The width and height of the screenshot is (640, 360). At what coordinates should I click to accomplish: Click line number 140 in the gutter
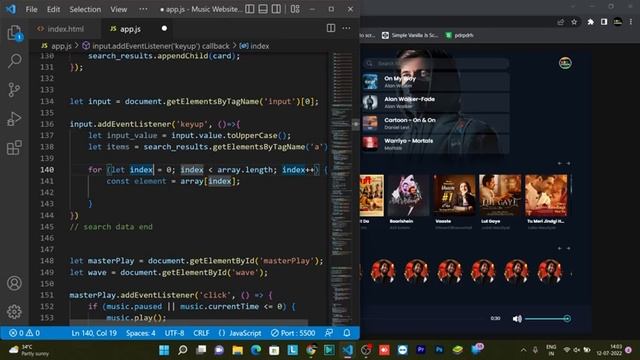click(47, 169)
